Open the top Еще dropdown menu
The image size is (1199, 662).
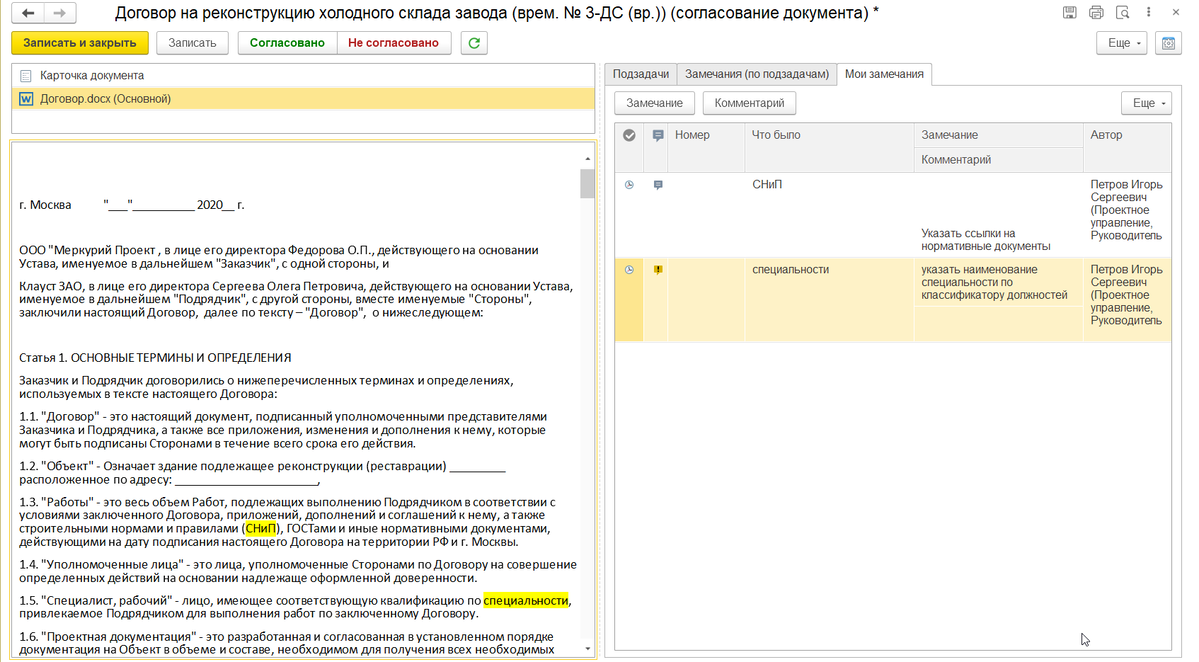point(1123,43)
